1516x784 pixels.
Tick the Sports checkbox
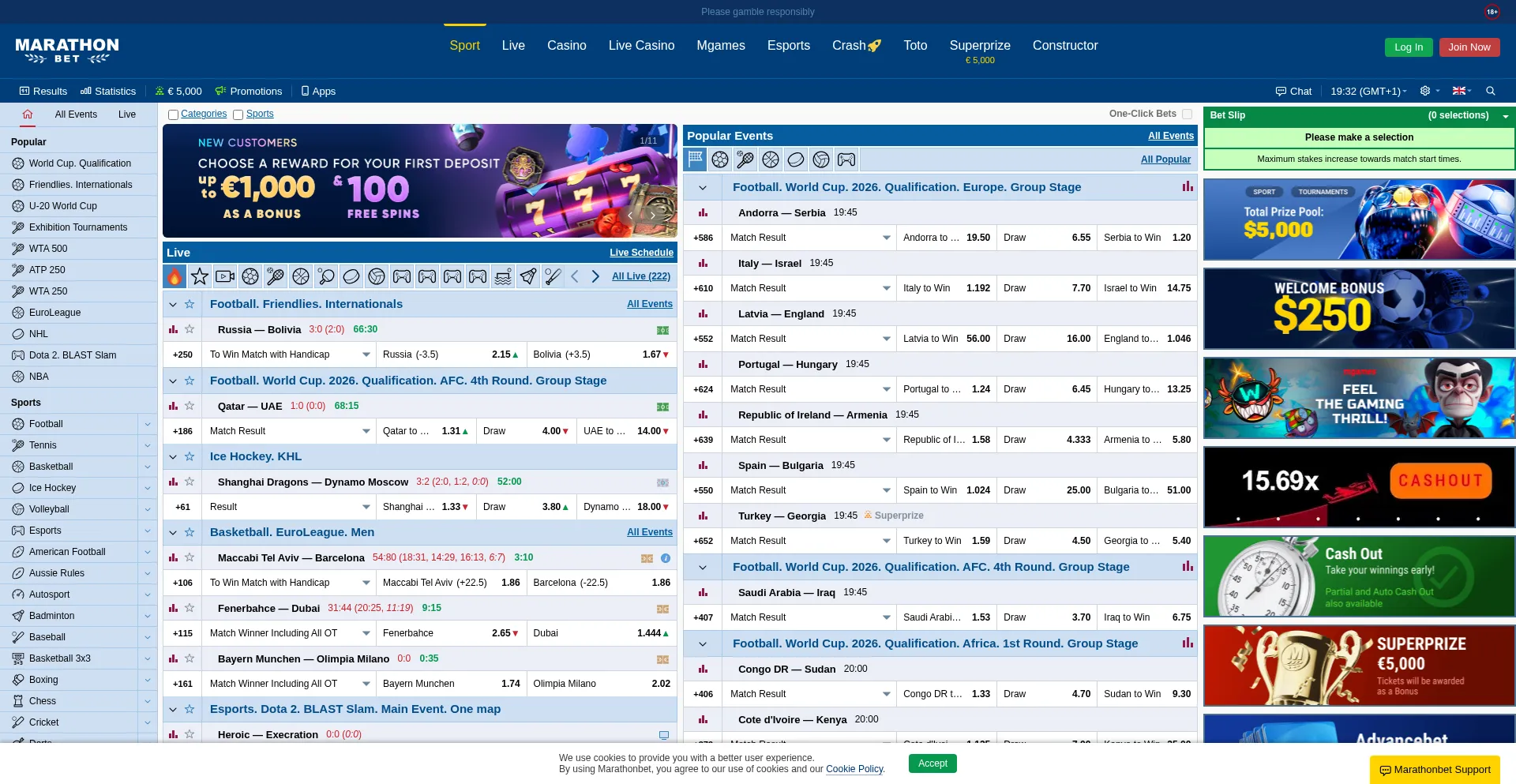click(238, 114)
